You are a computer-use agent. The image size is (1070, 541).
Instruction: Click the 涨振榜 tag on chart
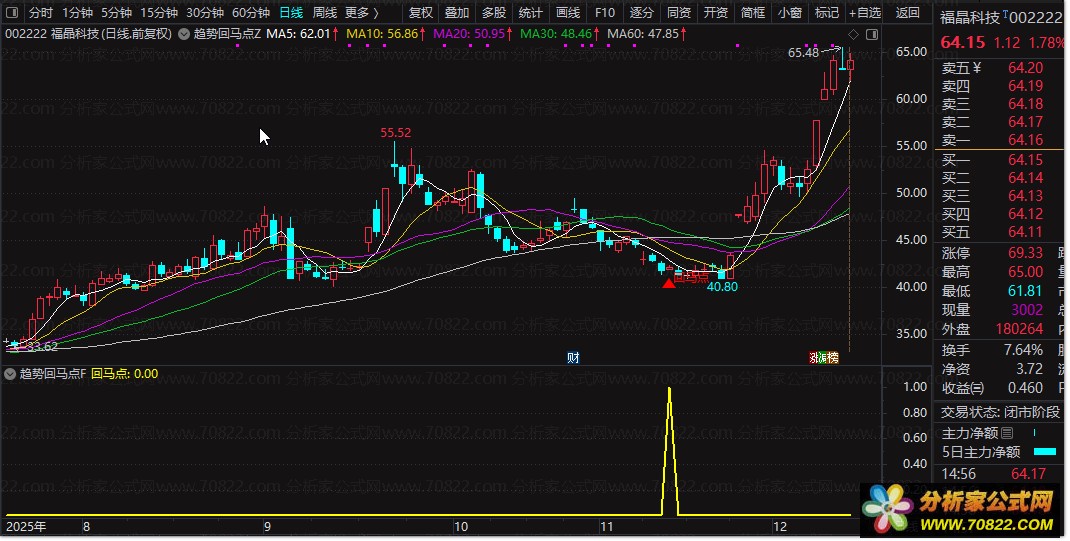(824, 357)
